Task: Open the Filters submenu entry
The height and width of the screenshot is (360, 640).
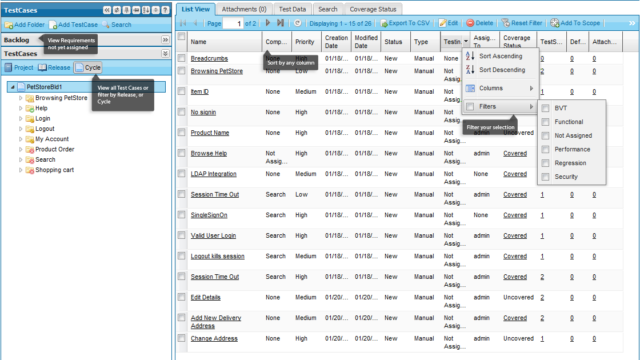Action: [x=500, y=107]
